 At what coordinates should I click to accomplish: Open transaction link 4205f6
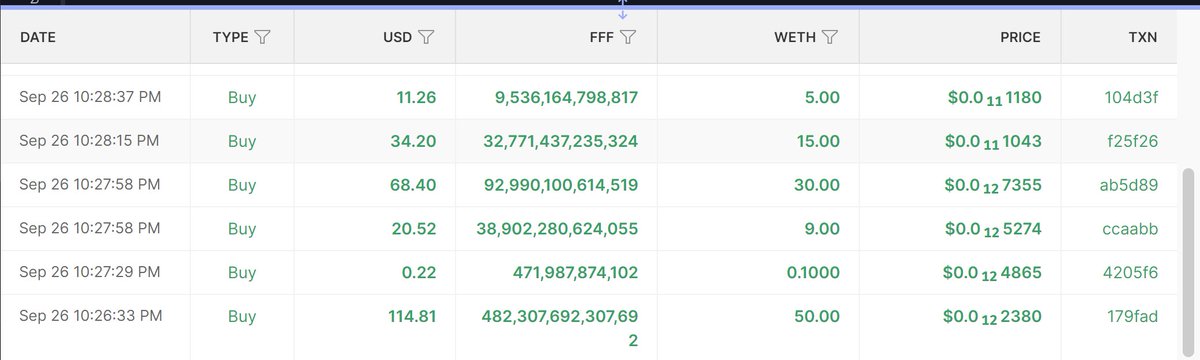pyautogui.click(x=1131, y=272)
